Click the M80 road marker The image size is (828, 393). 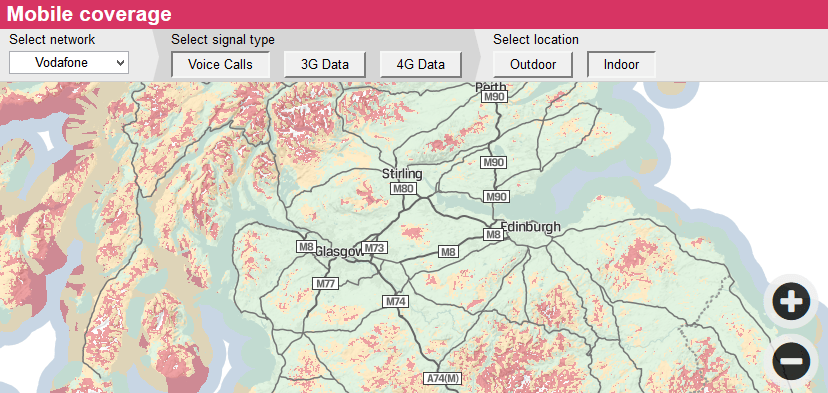(403, 188)
